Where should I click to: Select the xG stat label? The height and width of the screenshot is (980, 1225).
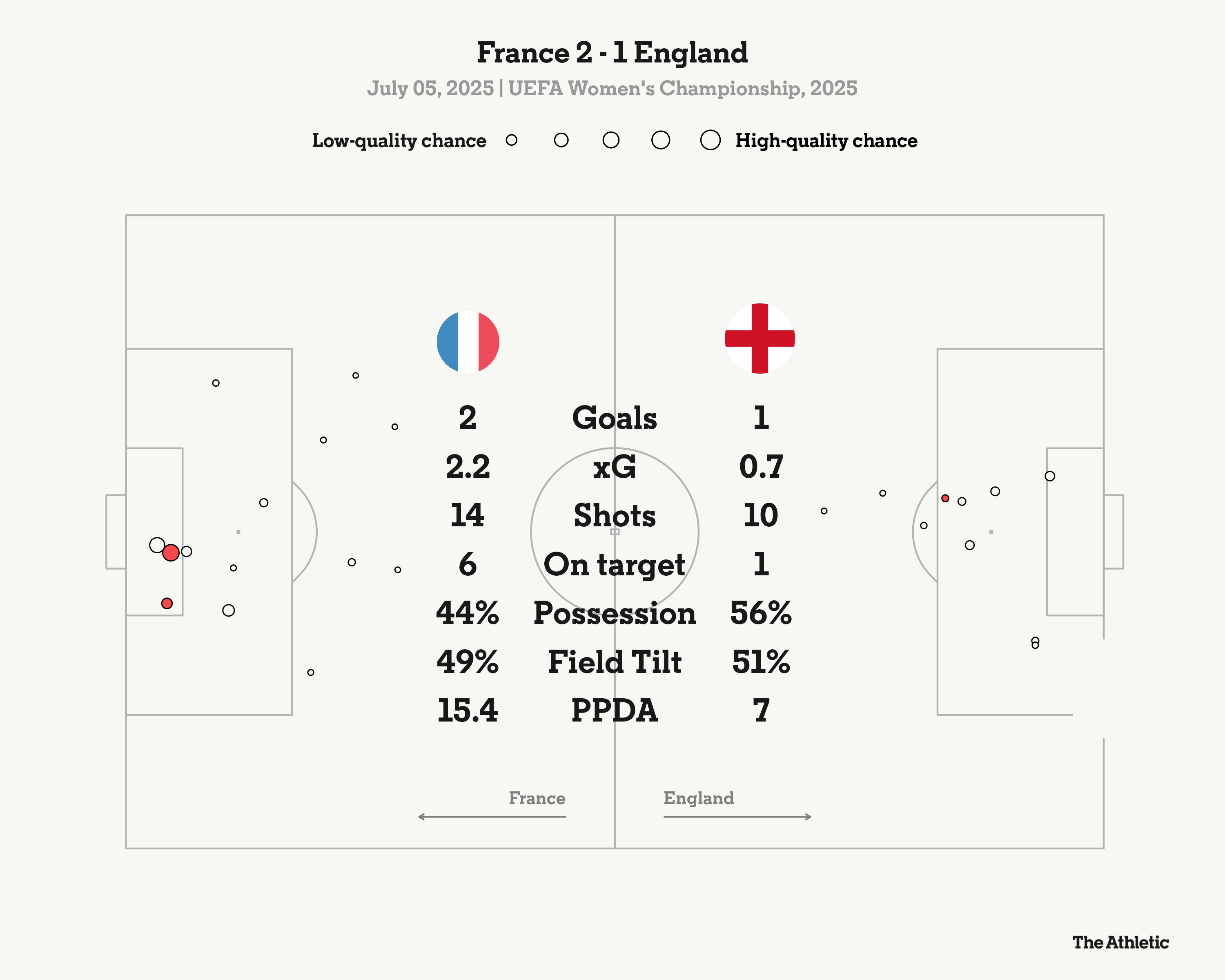(x=614, y=467)
